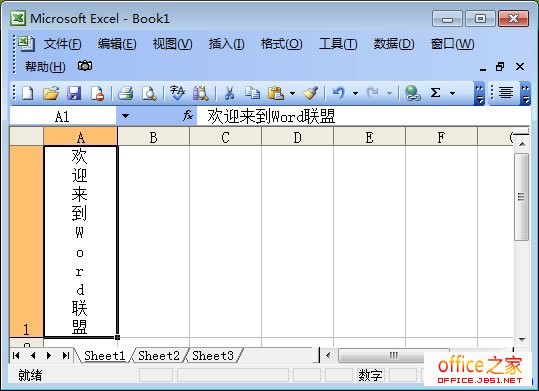Click the camera icon in the menu bar
The width and height of the screenshot is (539, 391).
coord(85,66)
